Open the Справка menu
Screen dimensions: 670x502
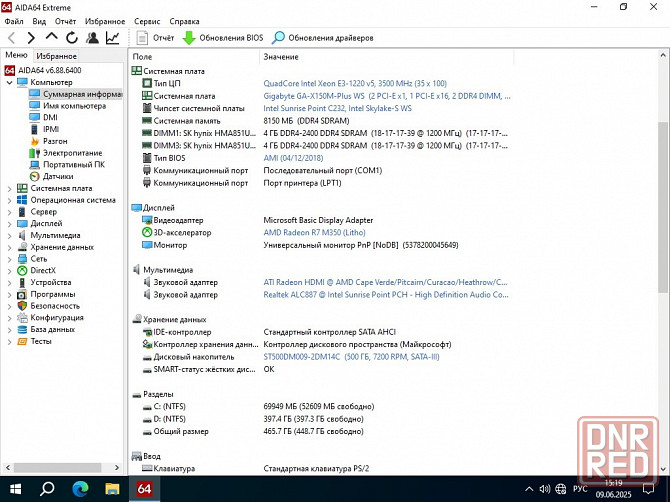click(184, 21)
